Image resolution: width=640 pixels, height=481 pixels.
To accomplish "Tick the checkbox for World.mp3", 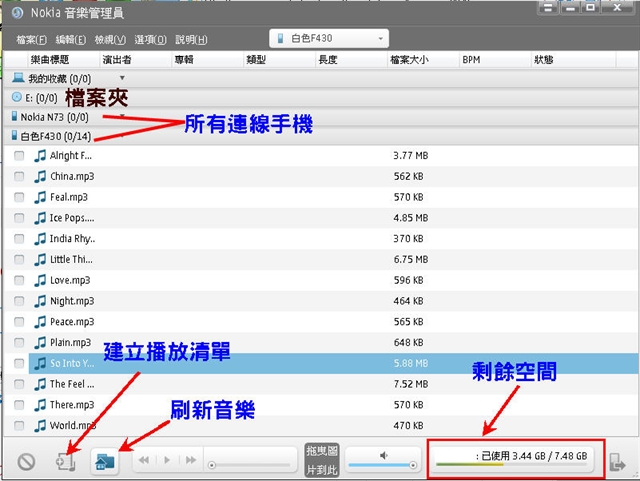I will pos(19,425).
